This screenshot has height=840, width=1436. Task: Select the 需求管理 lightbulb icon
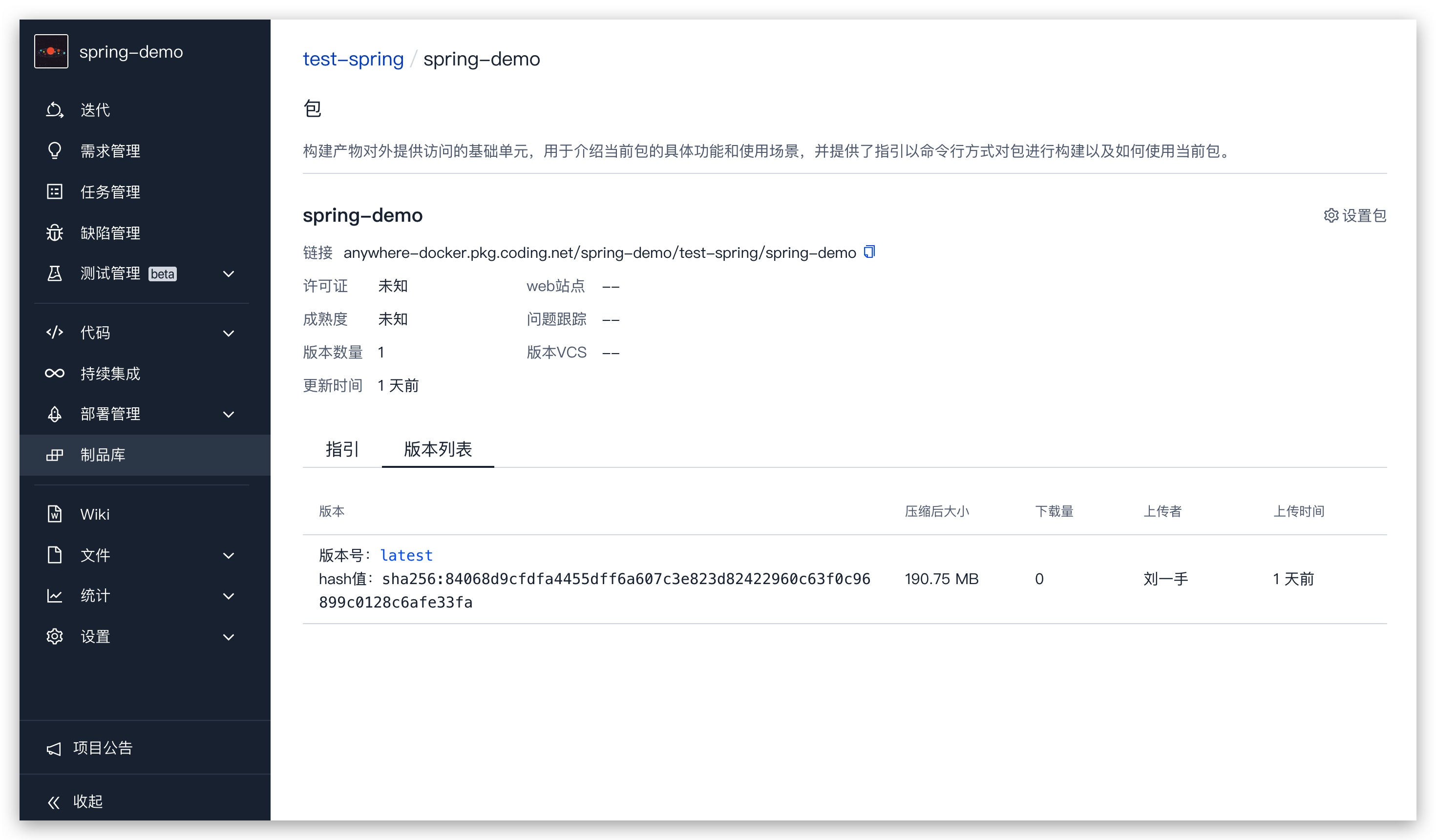point(54,150)
